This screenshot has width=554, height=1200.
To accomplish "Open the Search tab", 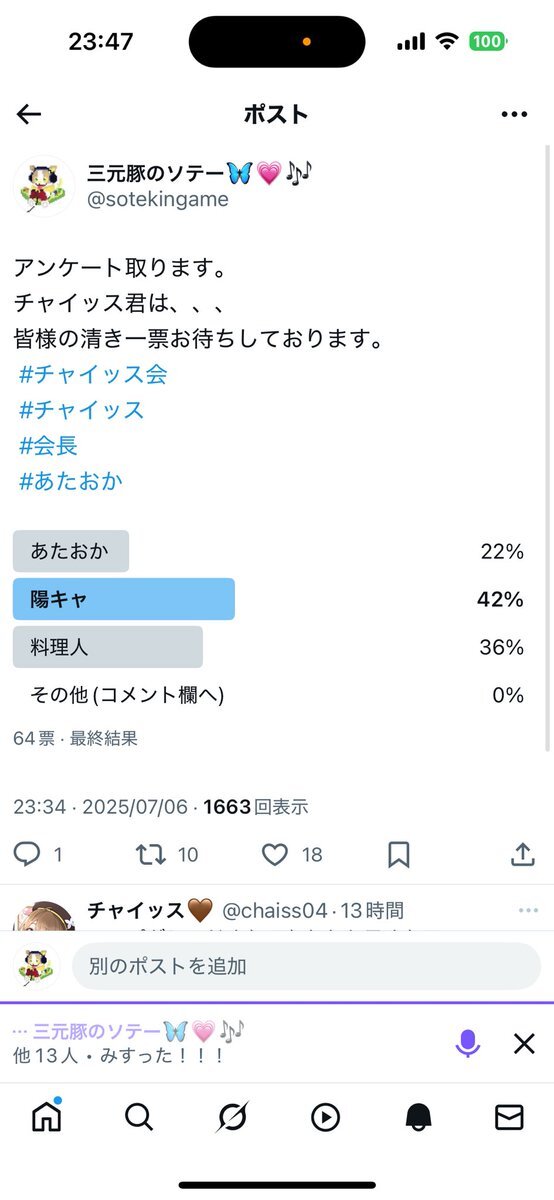I will point(139,1117).
